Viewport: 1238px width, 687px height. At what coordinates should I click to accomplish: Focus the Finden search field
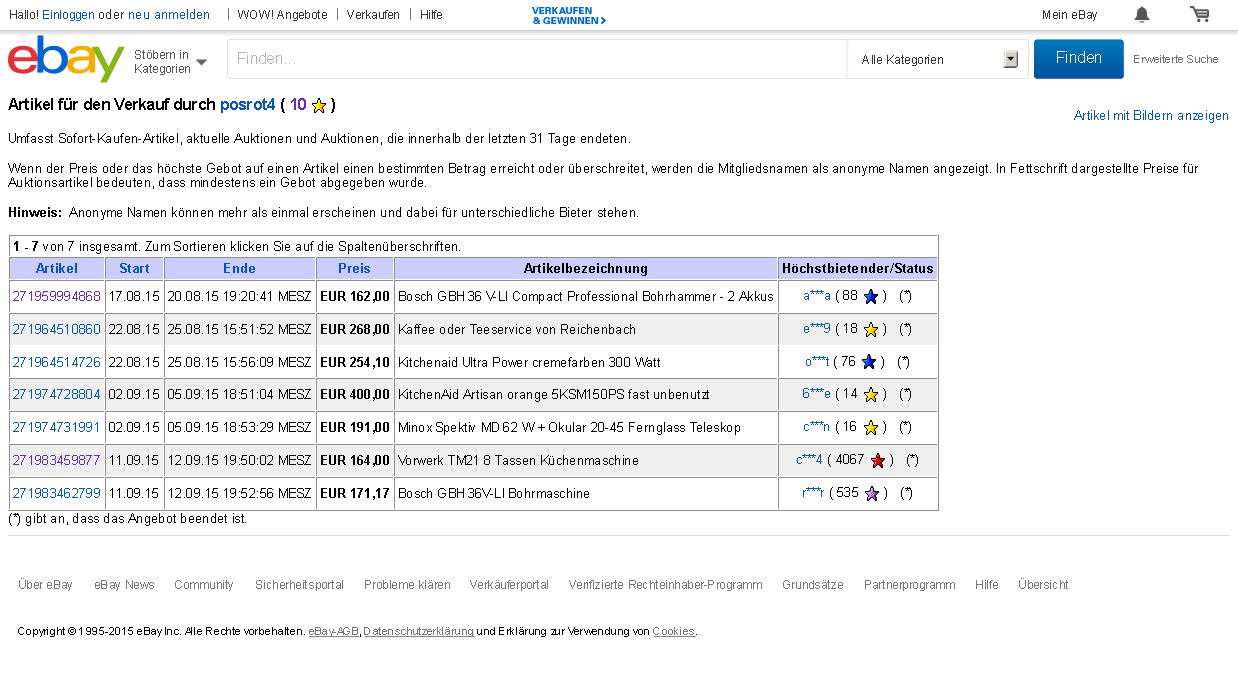[x=537, y=59]
